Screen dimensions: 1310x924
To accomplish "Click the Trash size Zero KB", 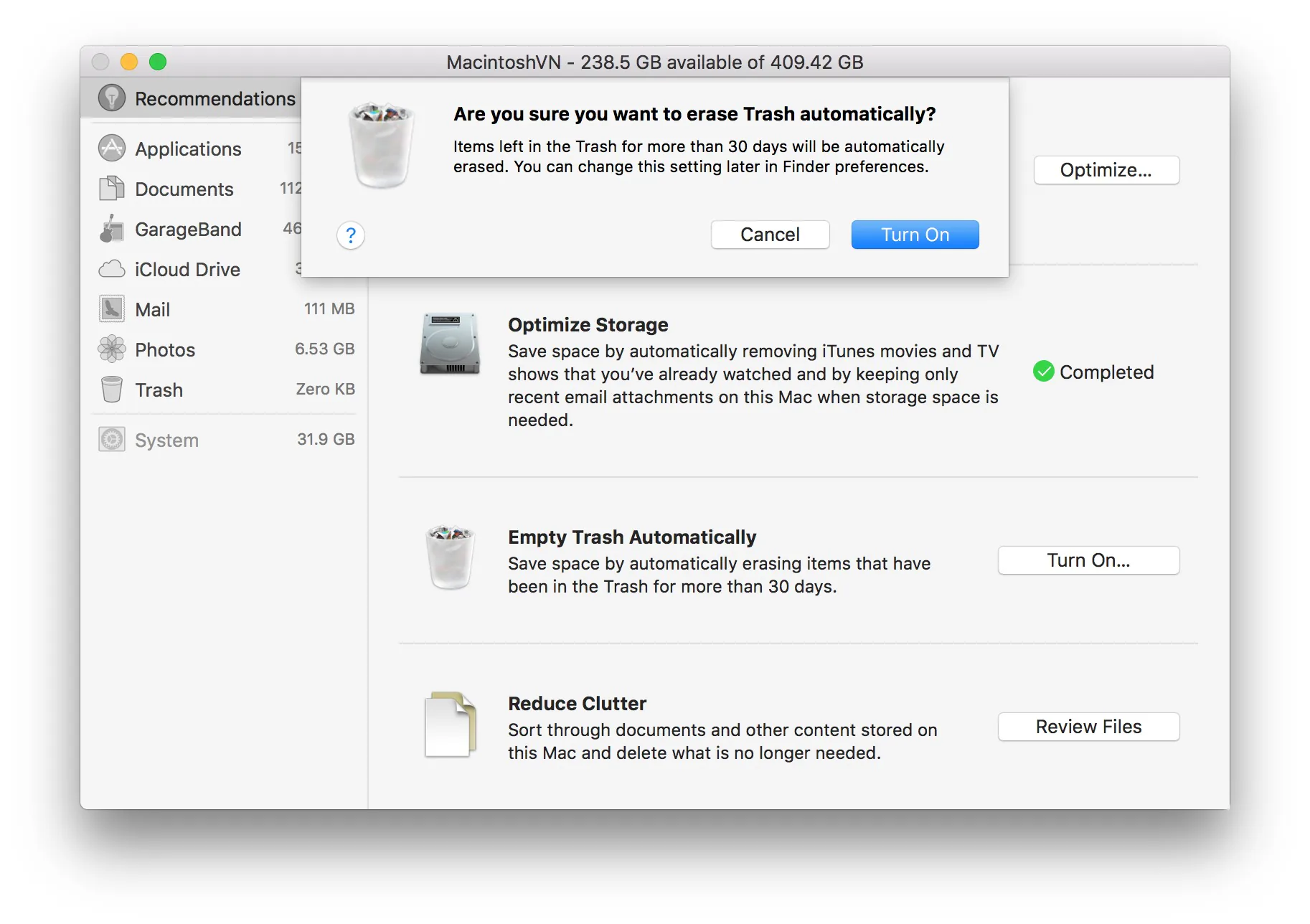I will tap(326, 389).
